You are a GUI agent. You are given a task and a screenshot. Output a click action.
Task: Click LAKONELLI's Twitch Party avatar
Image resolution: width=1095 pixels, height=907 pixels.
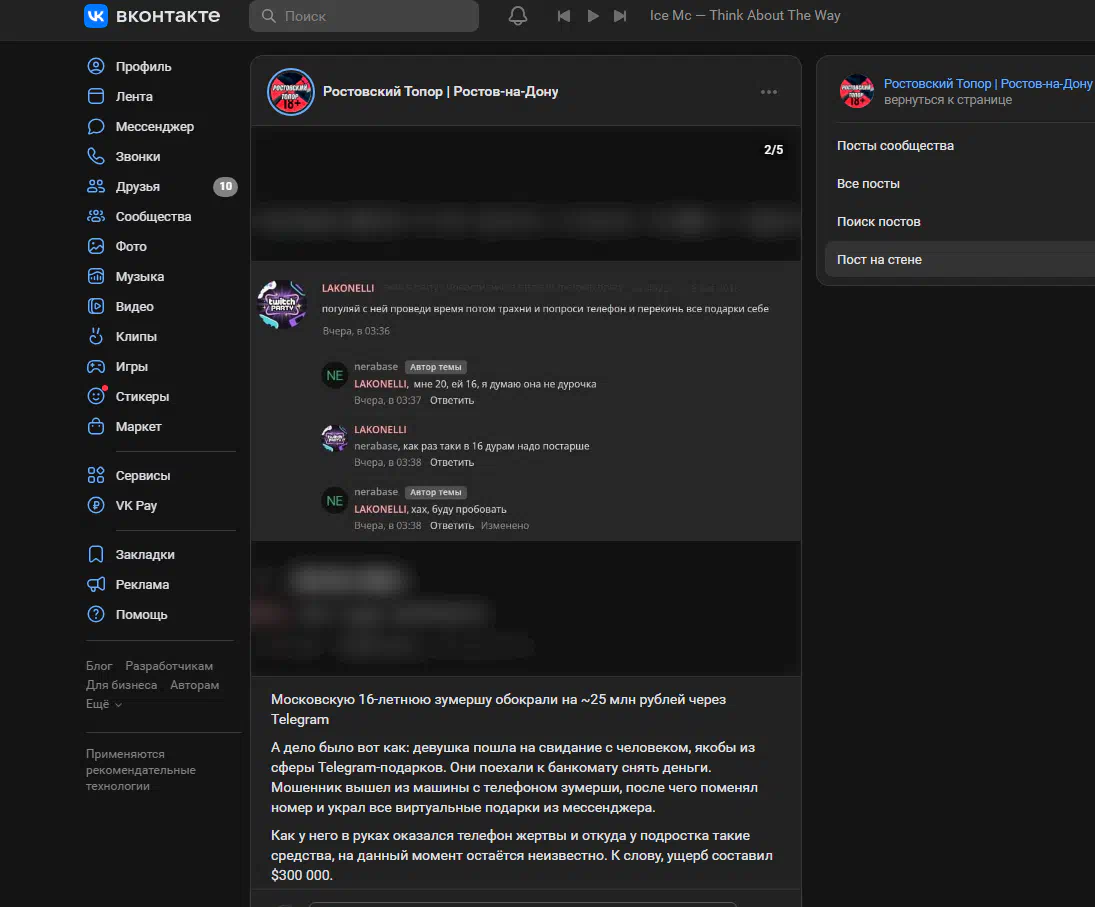click(282, 304)
